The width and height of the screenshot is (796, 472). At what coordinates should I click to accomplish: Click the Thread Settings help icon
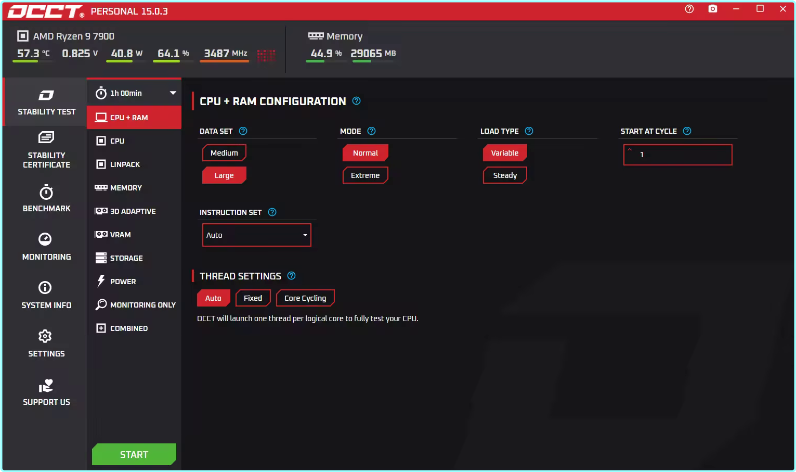[x=291, y=276]
